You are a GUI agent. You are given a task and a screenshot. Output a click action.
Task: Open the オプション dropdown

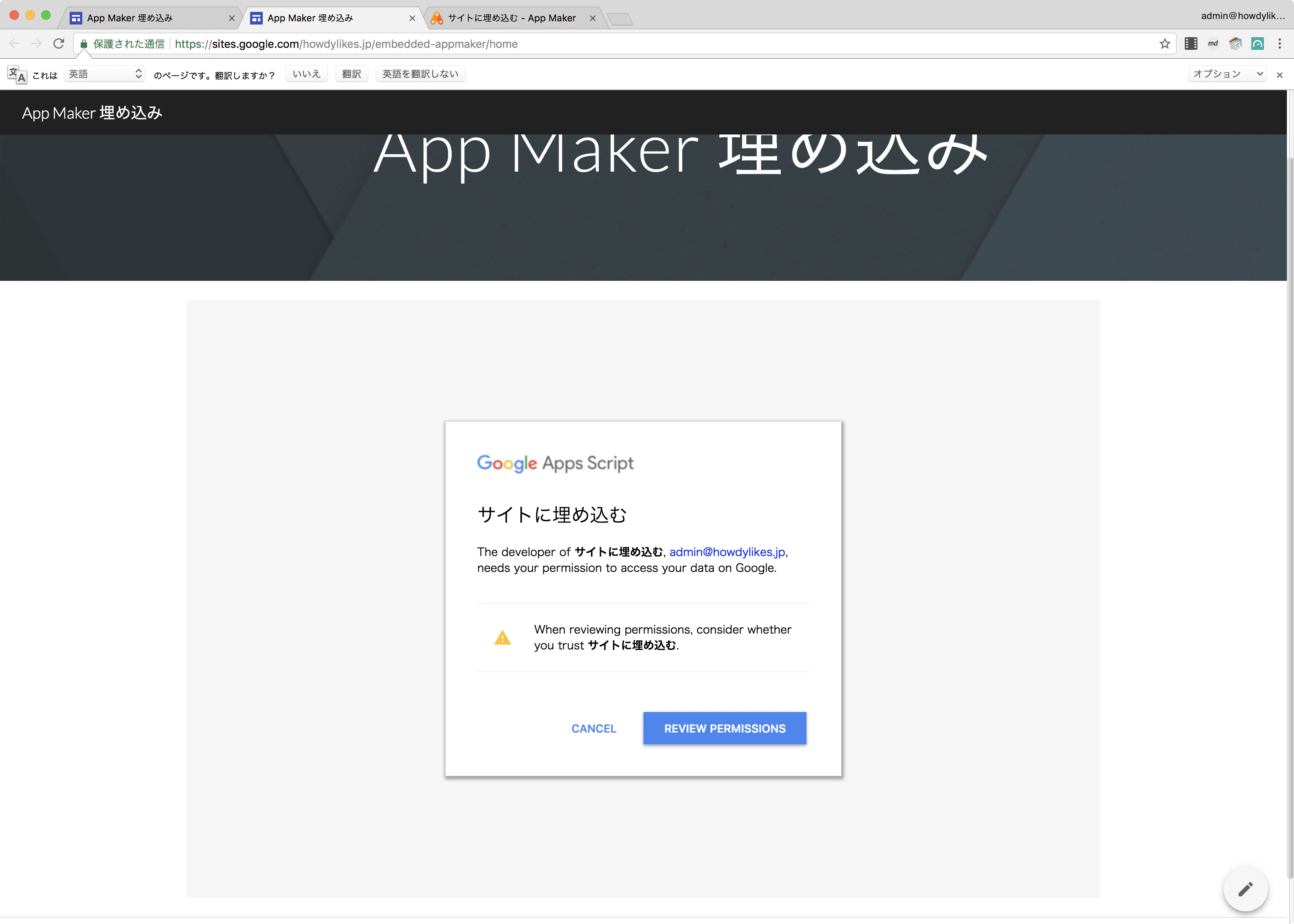coord(1227,74)
